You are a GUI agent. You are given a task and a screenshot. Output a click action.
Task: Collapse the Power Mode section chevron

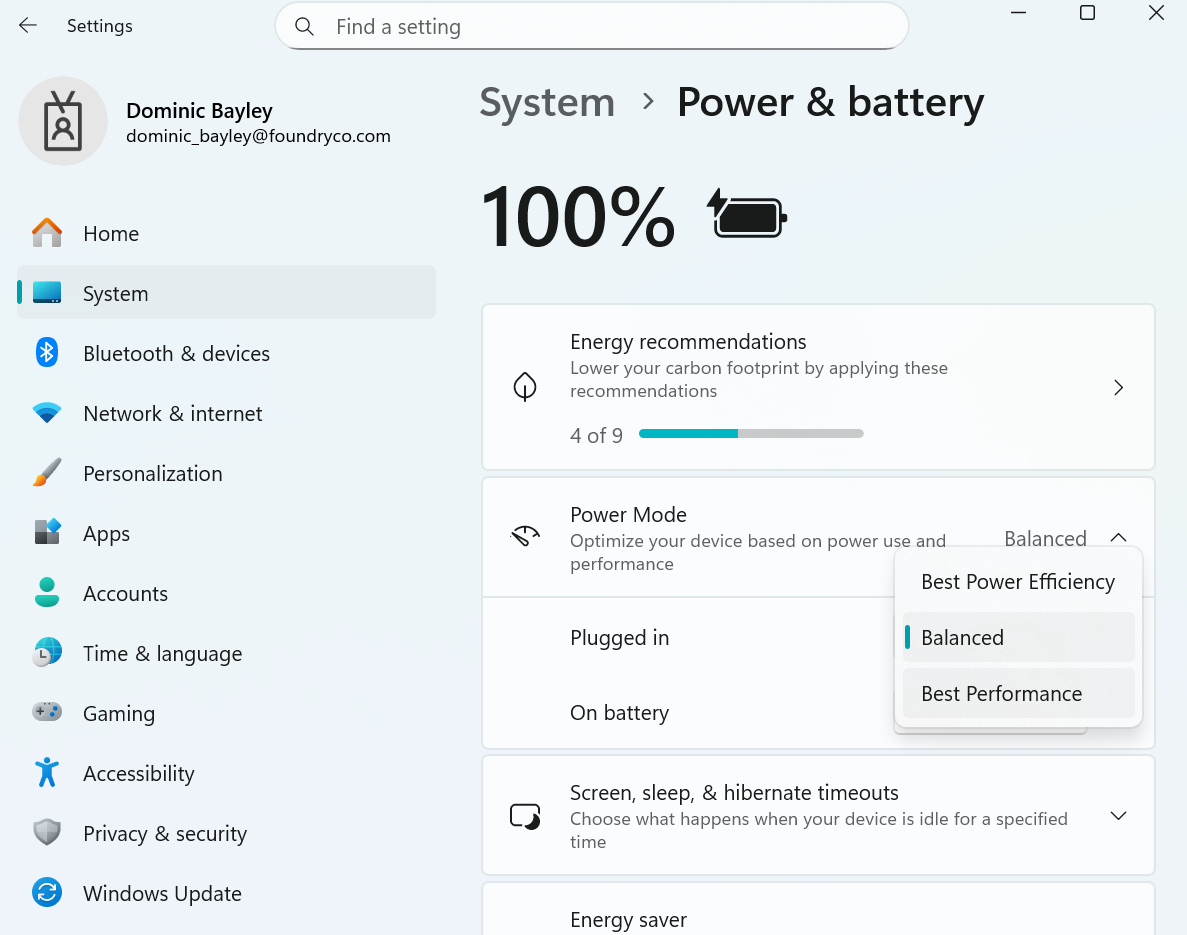pos(1118,538)
